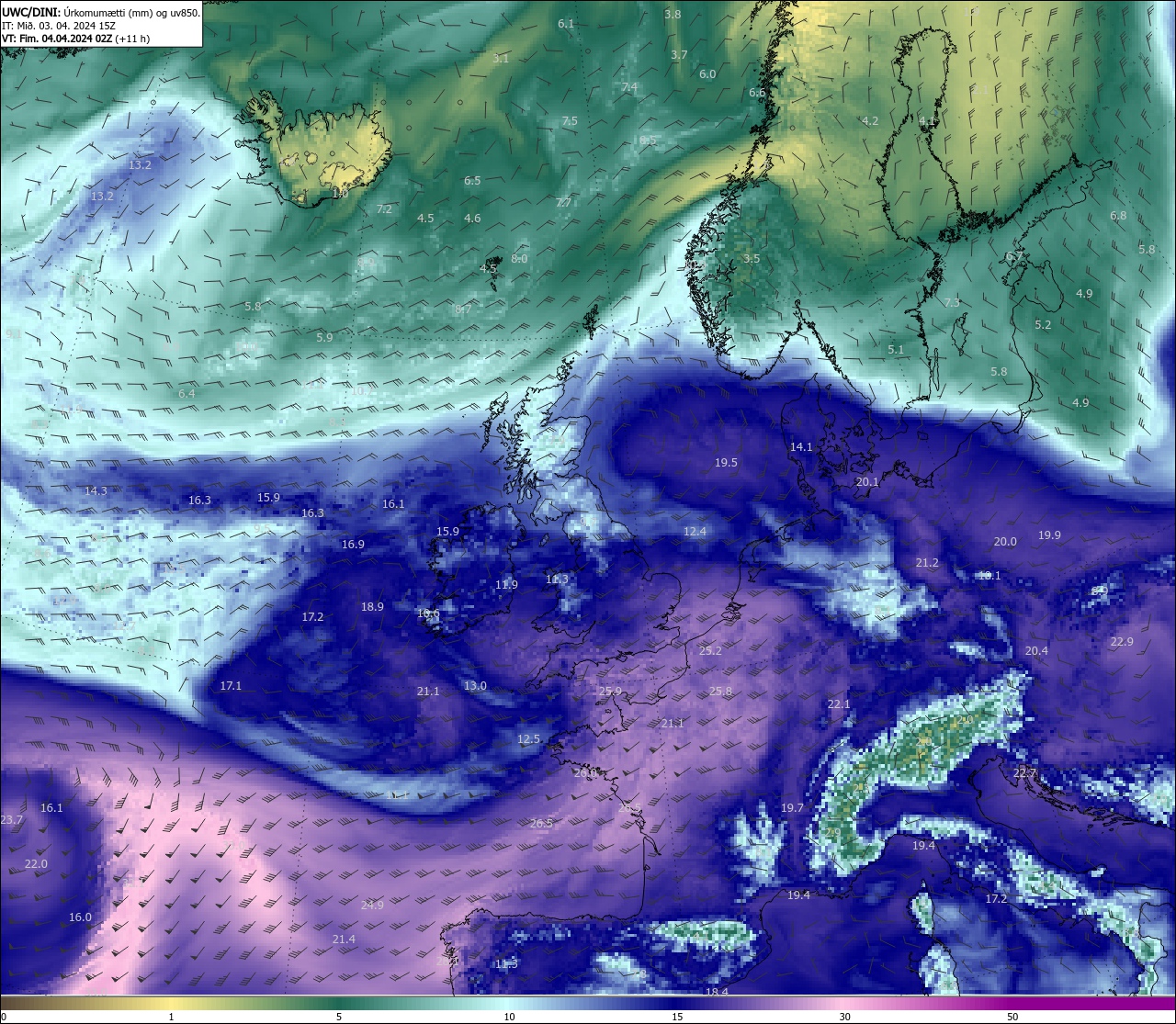Click the 24.9 map value
The width and height of the screenshot is (1176, 1024).
click(372, 905)
